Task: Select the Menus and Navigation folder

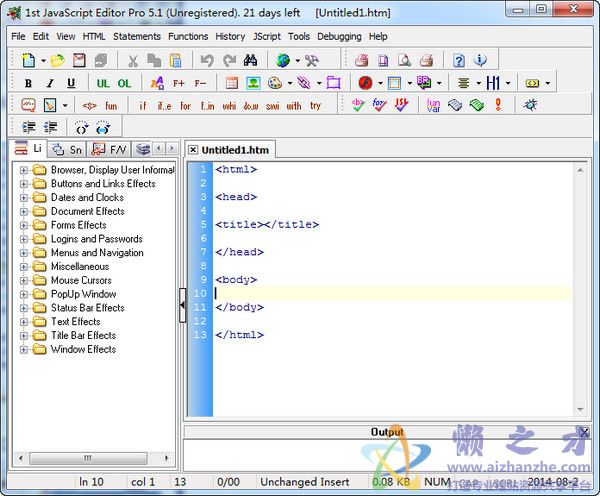Action: point(97,253)
